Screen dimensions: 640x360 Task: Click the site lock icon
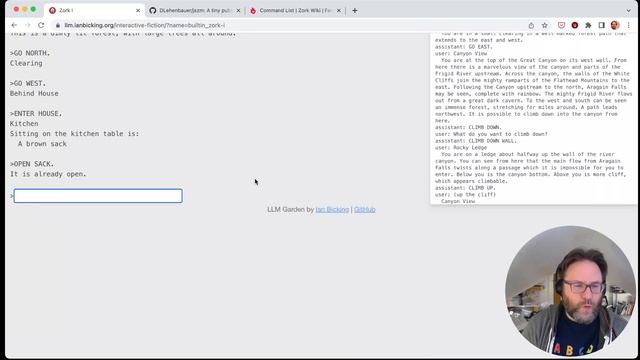pos(58,25)
